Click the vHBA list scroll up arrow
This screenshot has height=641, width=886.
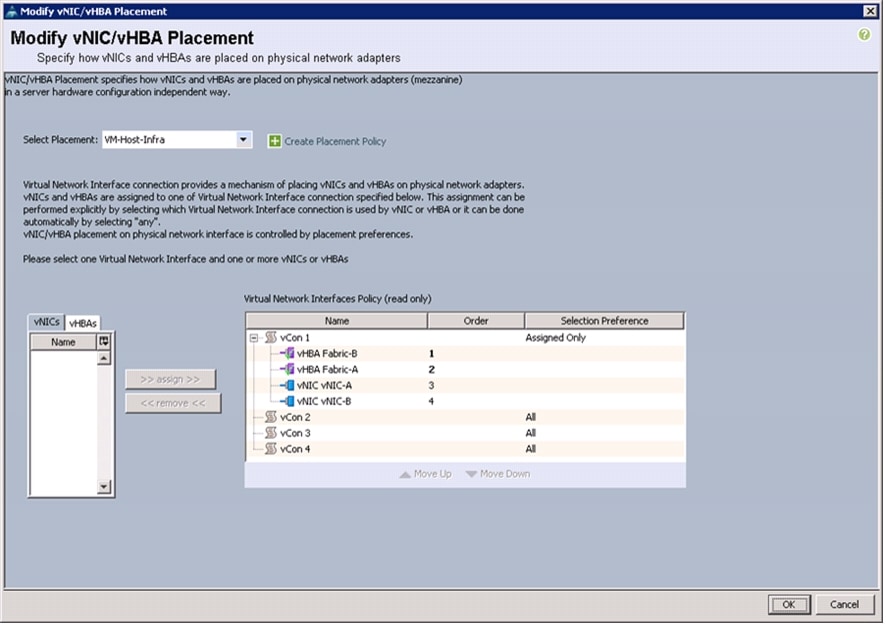click(x=103, y=358)
